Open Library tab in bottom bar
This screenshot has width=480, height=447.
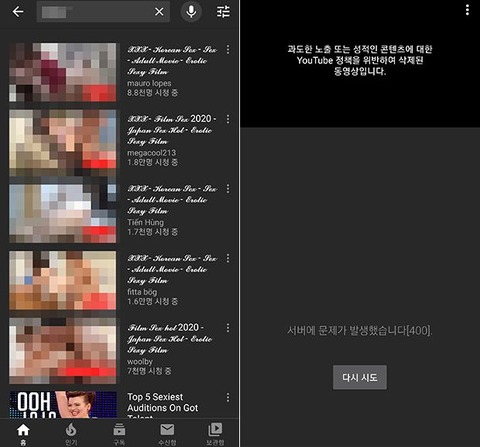(x=215, y=434)
